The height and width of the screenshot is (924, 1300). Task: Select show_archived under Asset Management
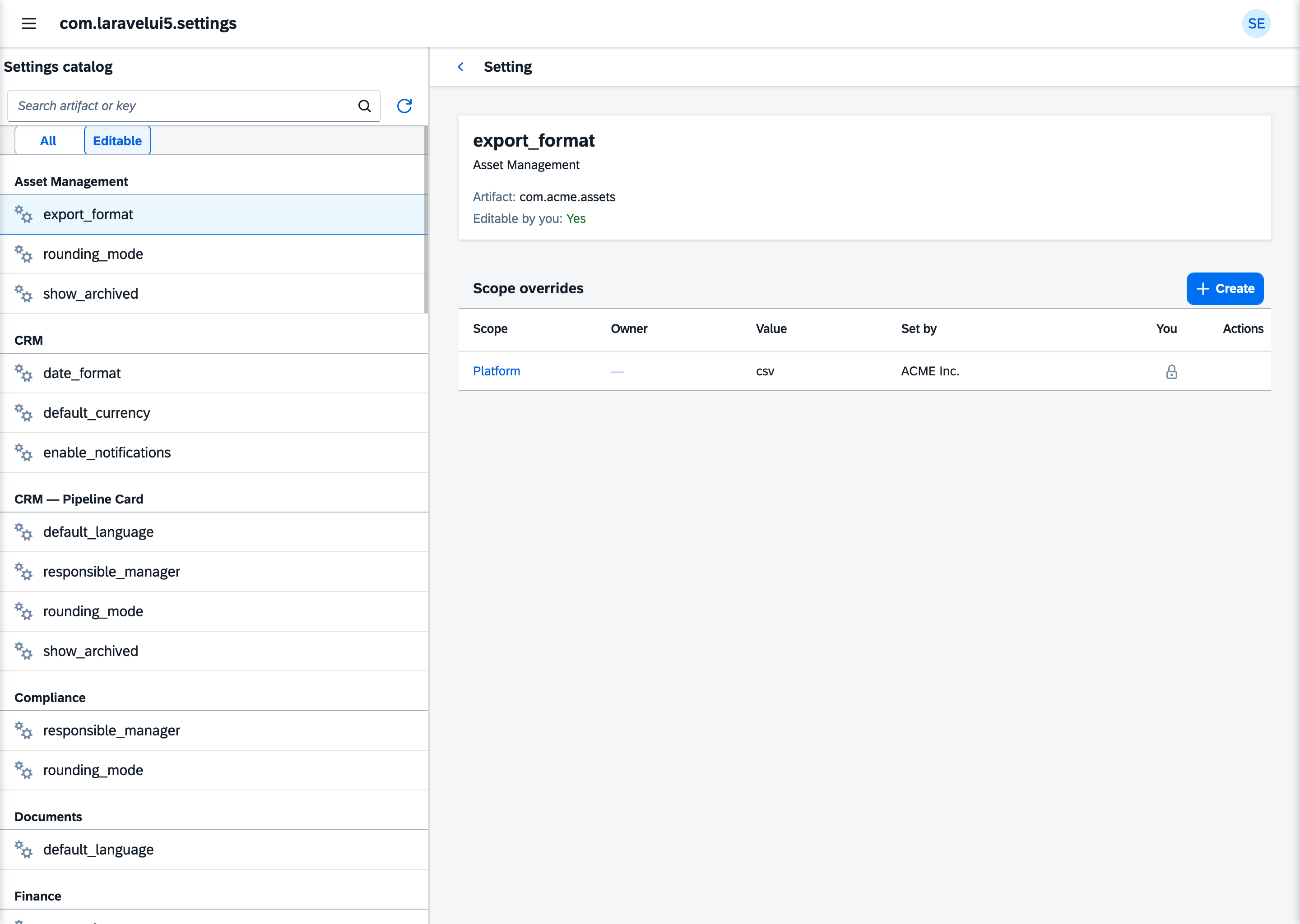click(214, 294)
